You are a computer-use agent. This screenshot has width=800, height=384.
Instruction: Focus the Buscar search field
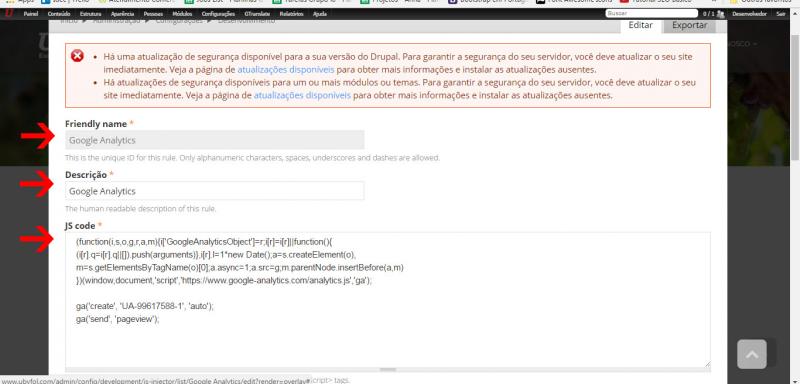coord(652,14)
